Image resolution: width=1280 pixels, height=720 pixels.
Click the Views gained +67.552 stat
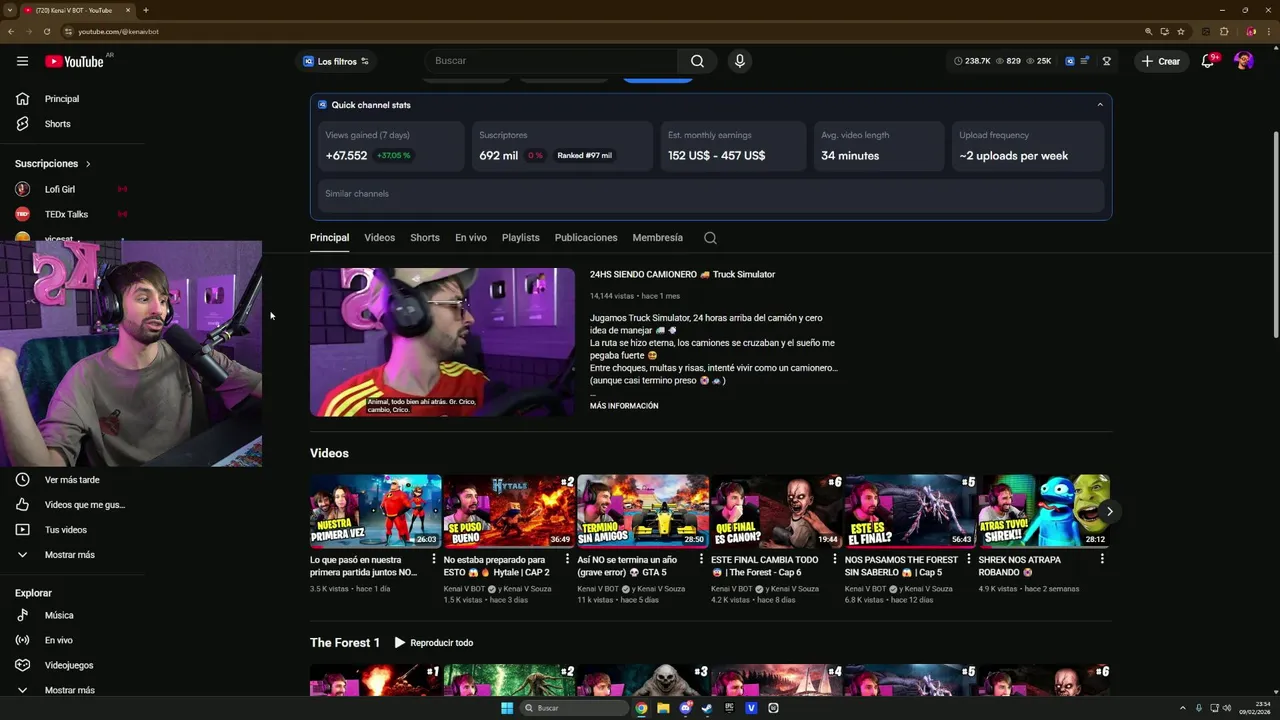click(391, 146)
